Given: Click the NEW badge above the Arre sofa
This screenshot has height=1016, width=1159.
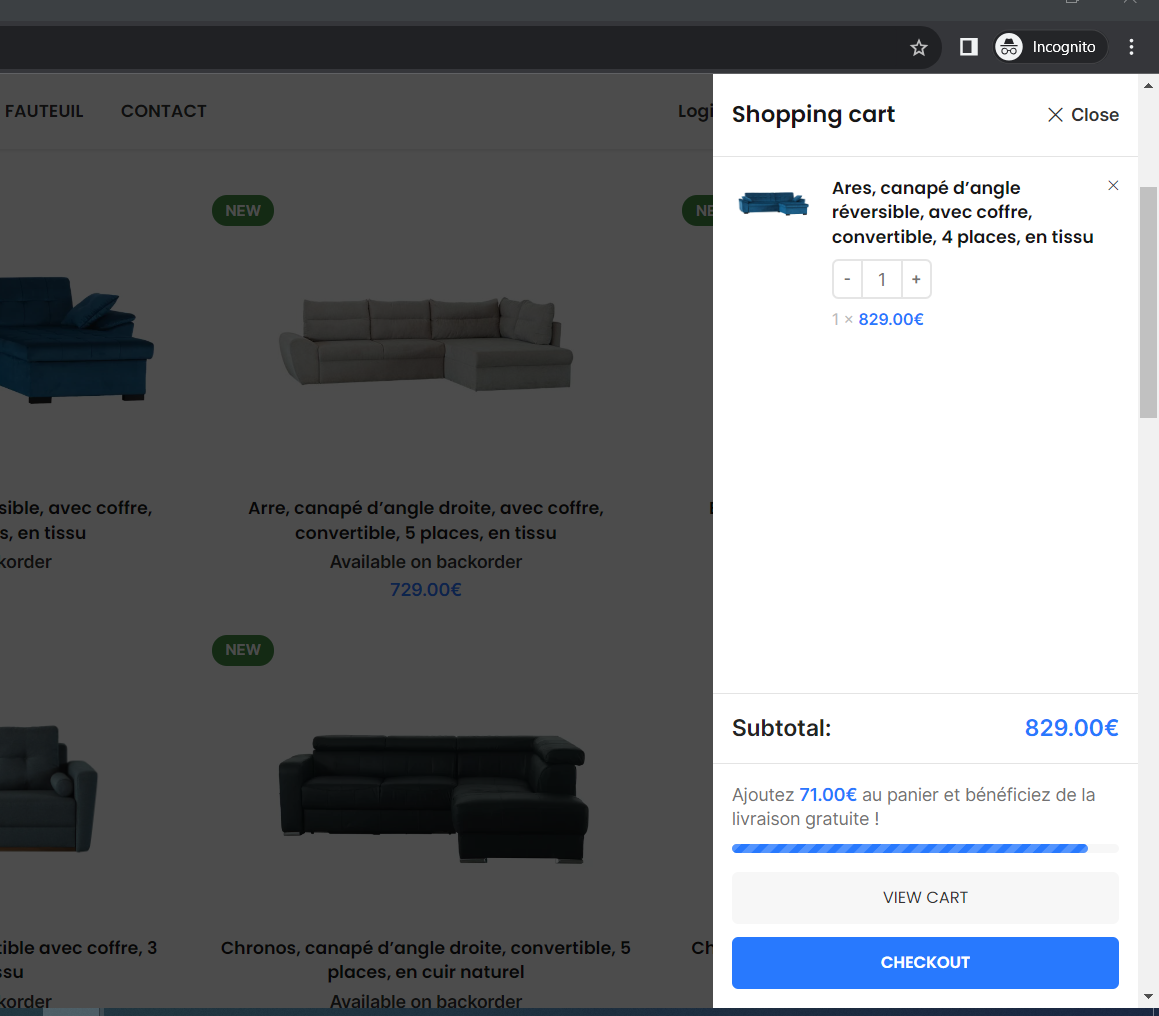Looking at the screenshot, I should click(242, 211).
